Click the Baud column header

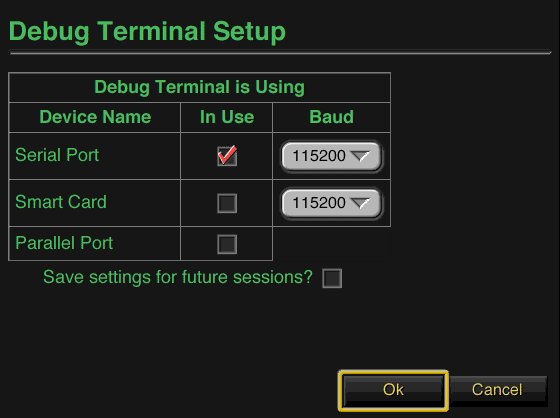point(331,117)
